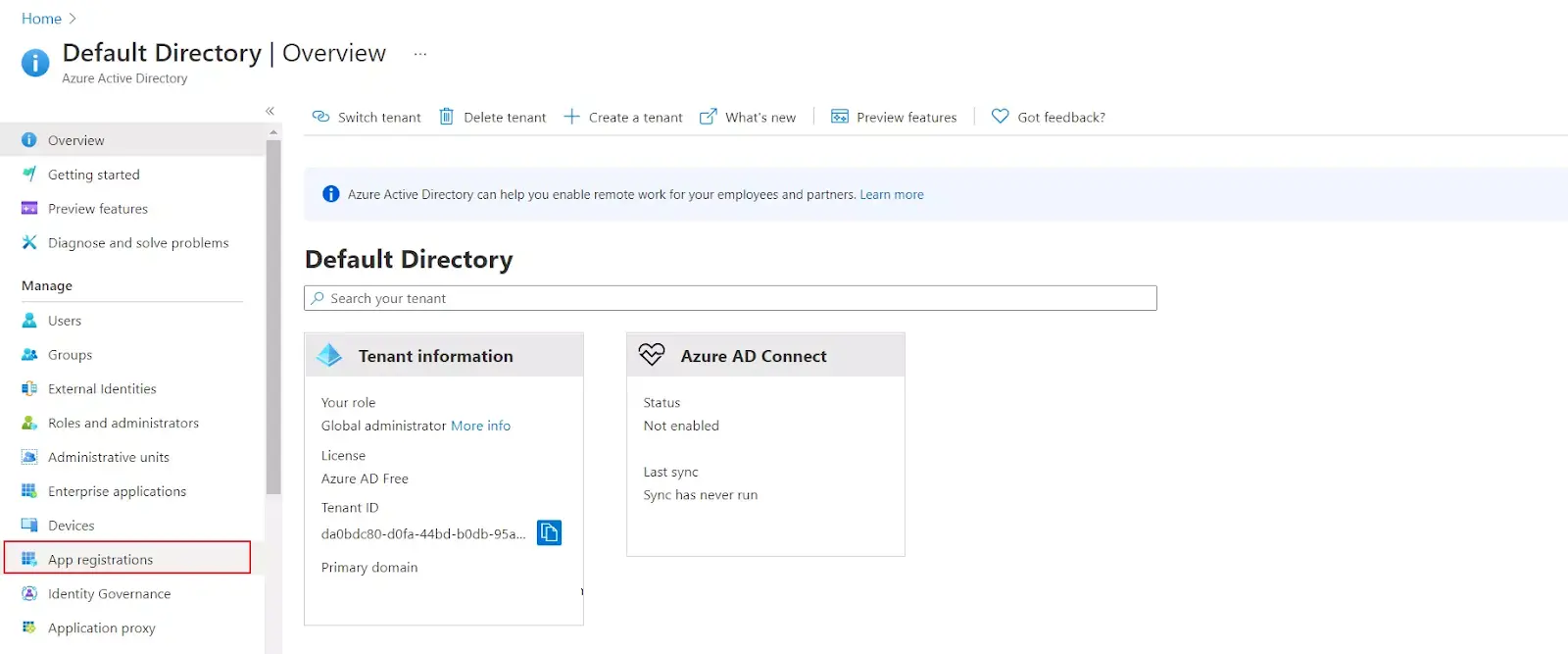Click Delete tenant toolbar button

493,117
